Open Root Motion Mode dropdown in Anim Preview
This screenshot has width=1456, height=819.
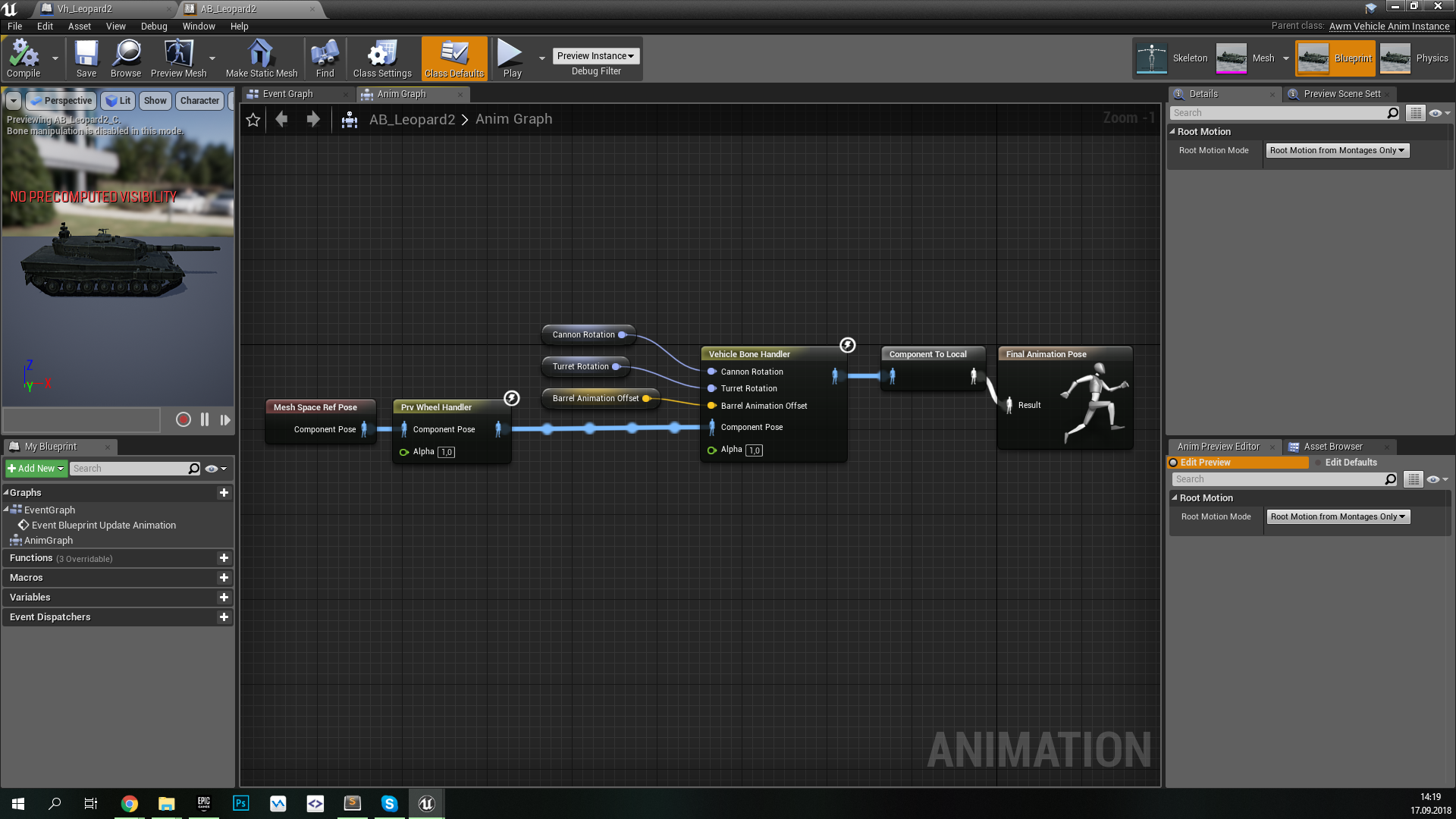click(1338, 517)
